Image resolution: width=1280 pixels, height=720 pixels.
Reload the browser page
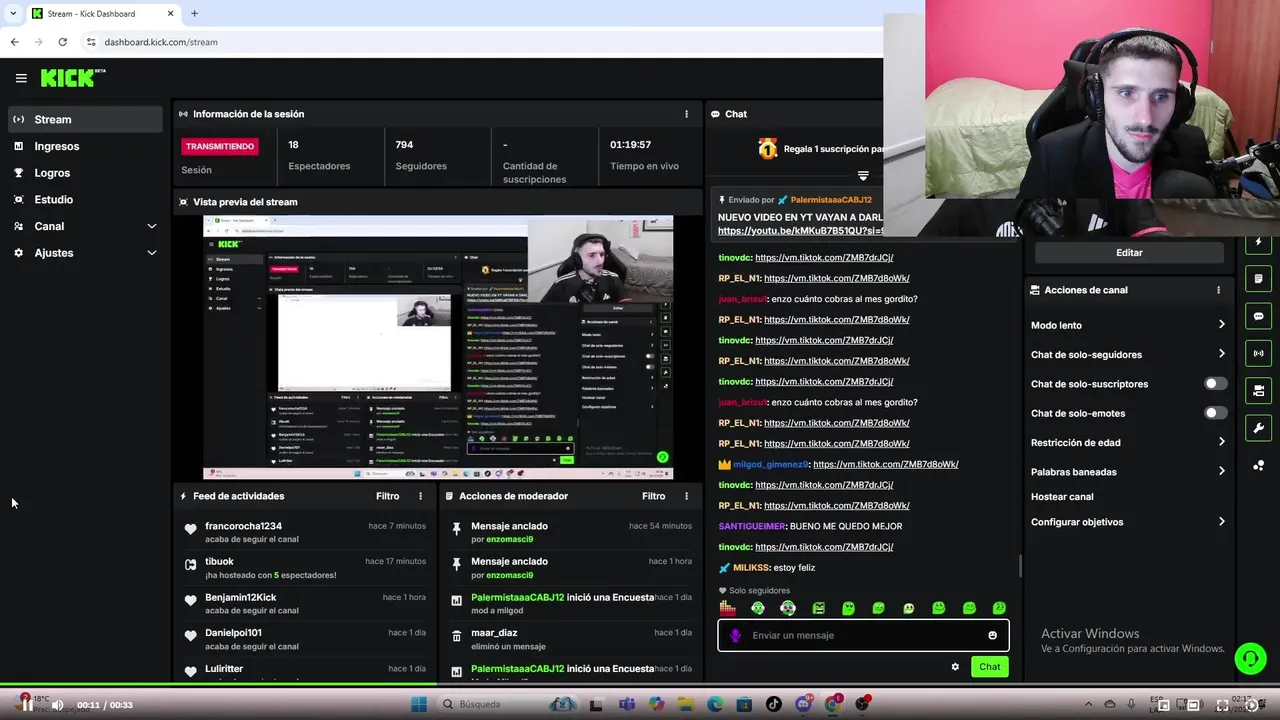[x=62, y=42]
